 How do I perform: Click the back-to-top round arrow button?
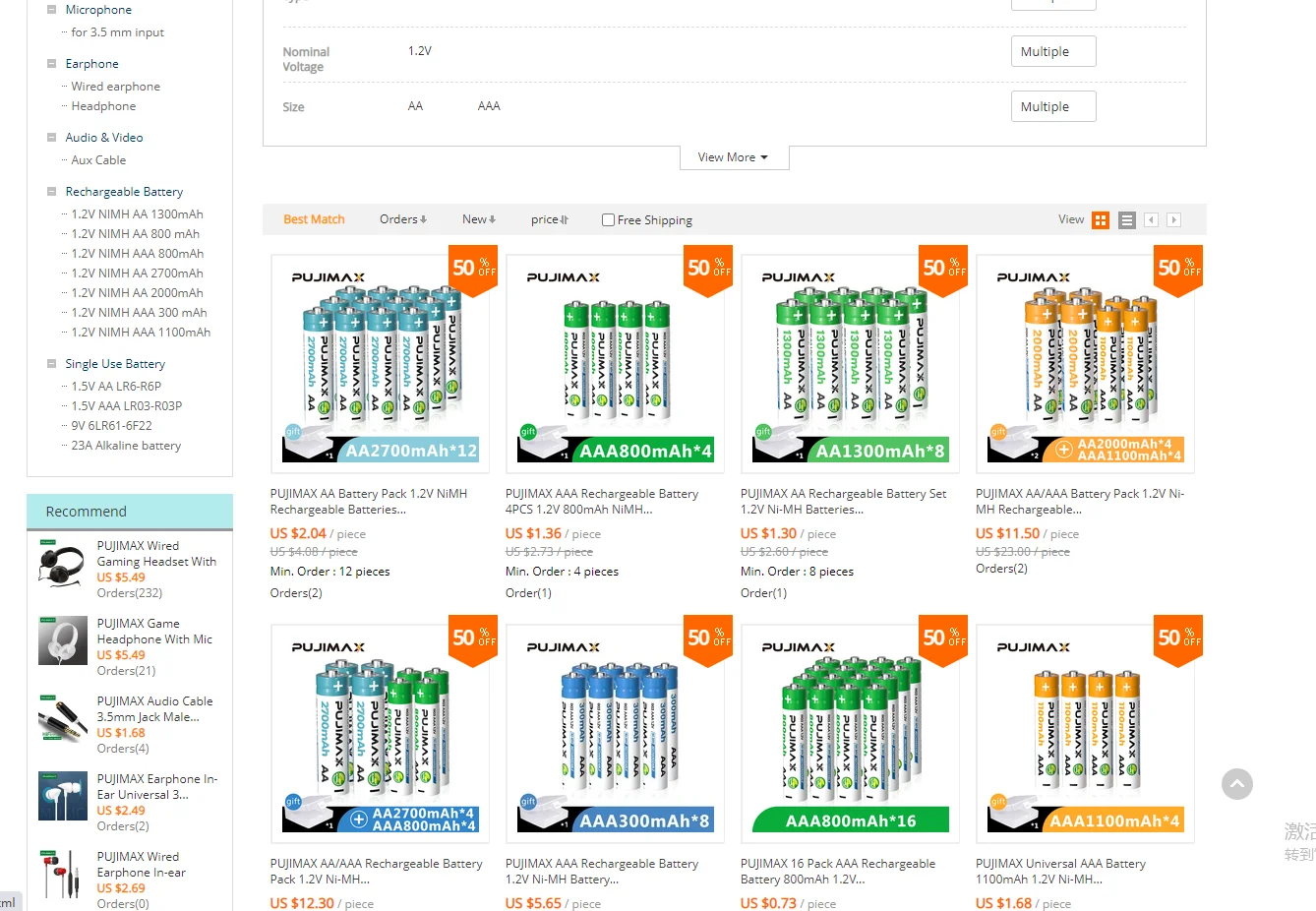(x=1237, y=784)
